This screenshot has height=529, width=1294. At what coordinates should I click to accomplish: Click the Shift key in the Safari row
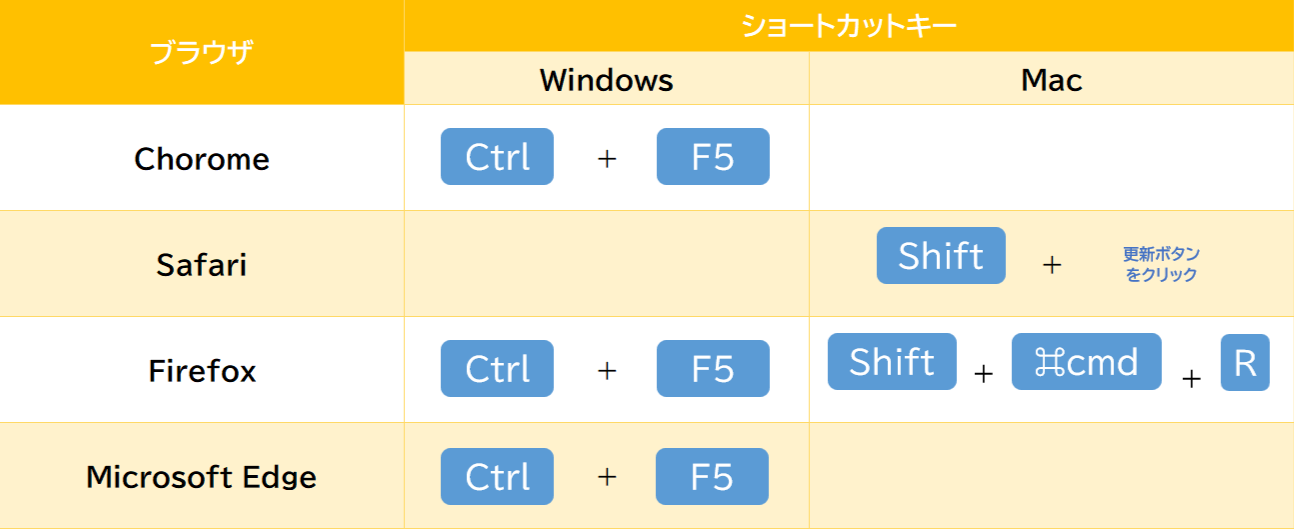[941, 255]
